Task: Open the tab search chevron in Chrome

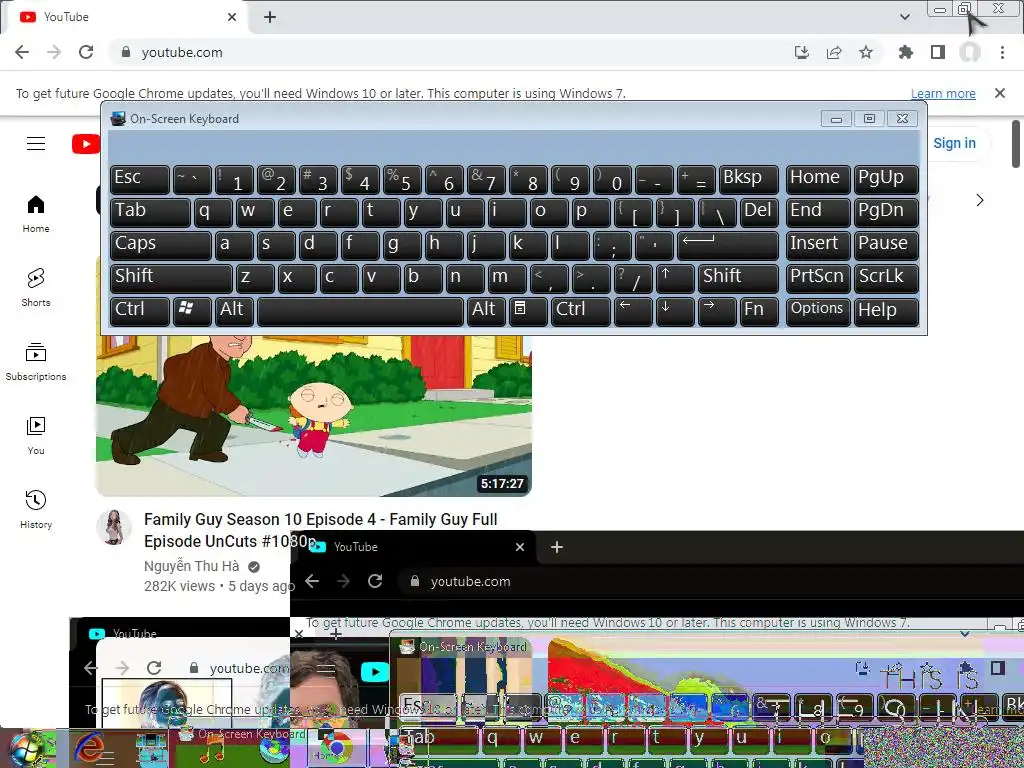Action: pos(904,17)
